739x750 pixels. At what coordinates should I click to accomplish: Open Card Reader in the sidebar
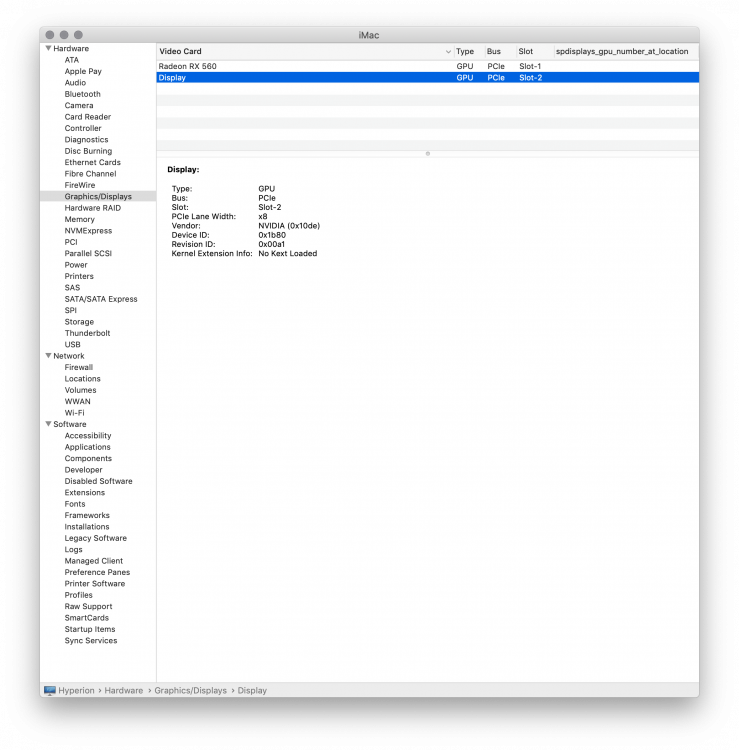88,117
